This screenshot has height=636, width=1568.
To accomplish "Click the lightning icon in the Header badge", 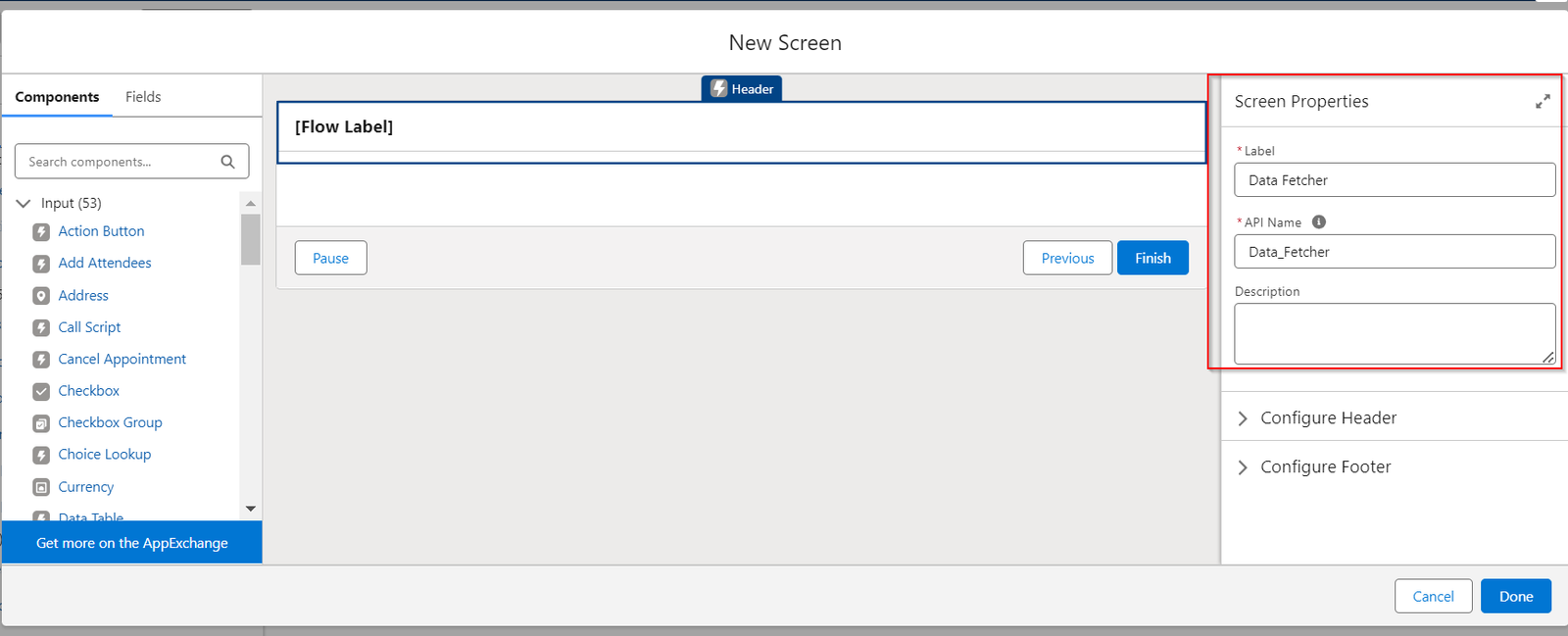I will [x=718, y=88].
